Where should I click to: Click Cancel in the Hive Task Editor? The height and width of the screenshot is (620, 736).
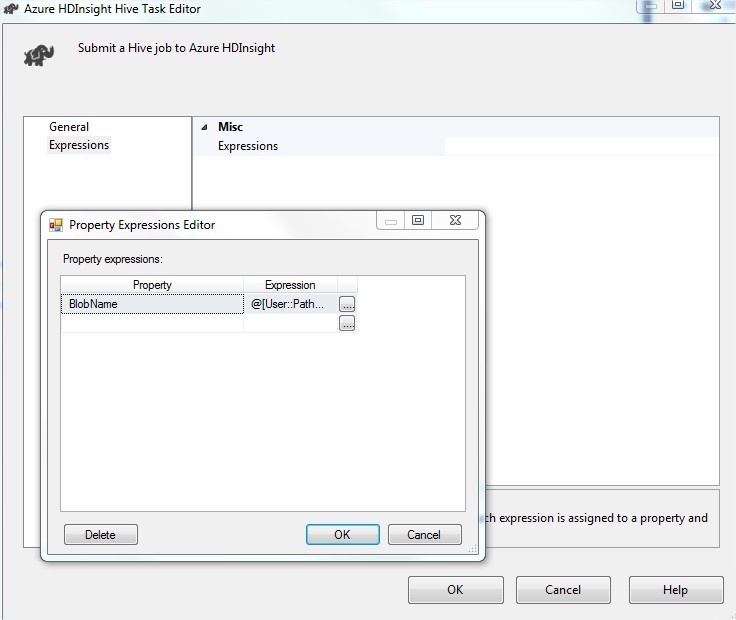(x=563, y=589)
